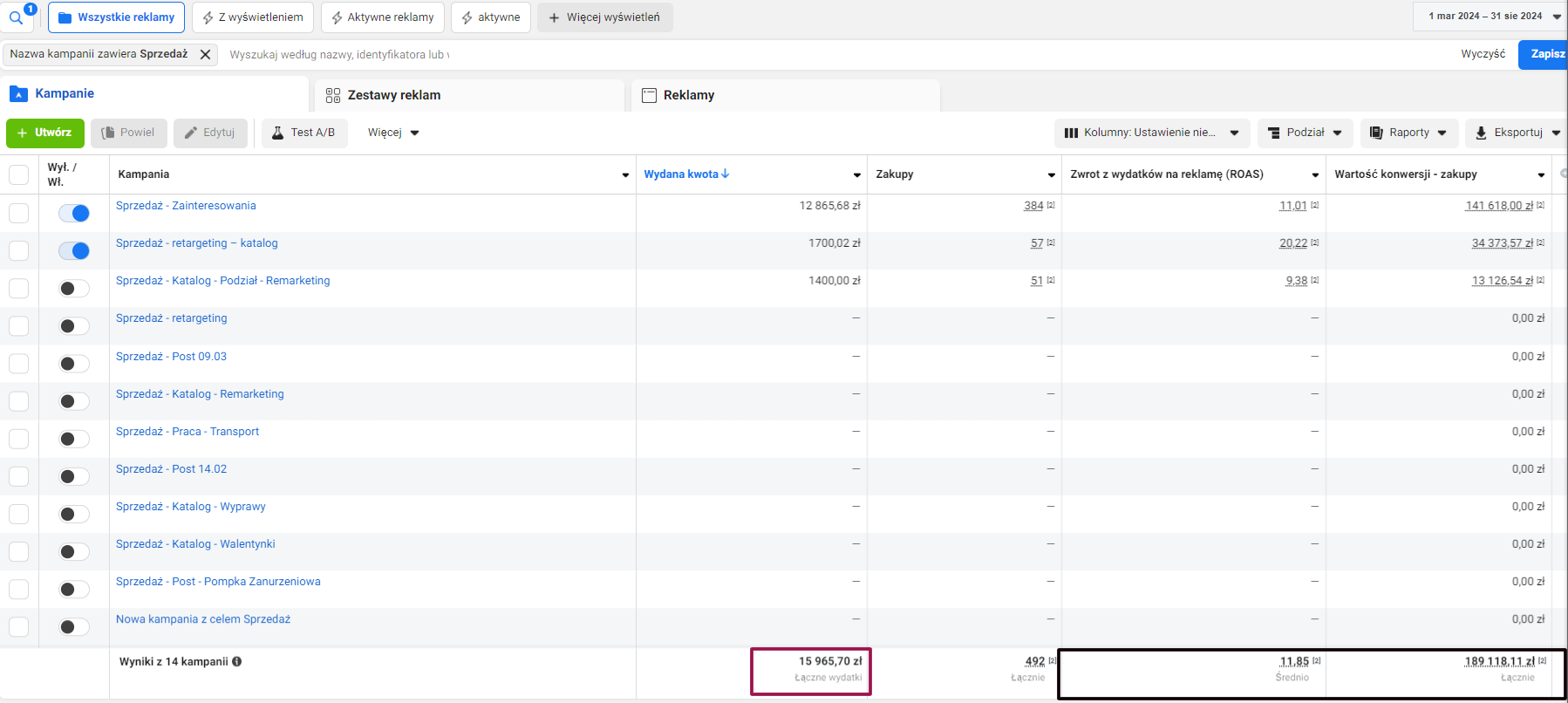The width and height of the screenshot is (1568, 703).
Task: Remove the 'Nazwa kampanii zawiera Sprzedaż' filter
Action: pos(205,54)
